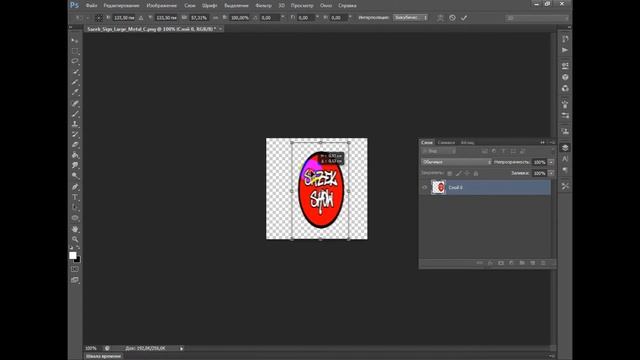Open blend mode dropdown in Layers panel

(x=457, y=162)
